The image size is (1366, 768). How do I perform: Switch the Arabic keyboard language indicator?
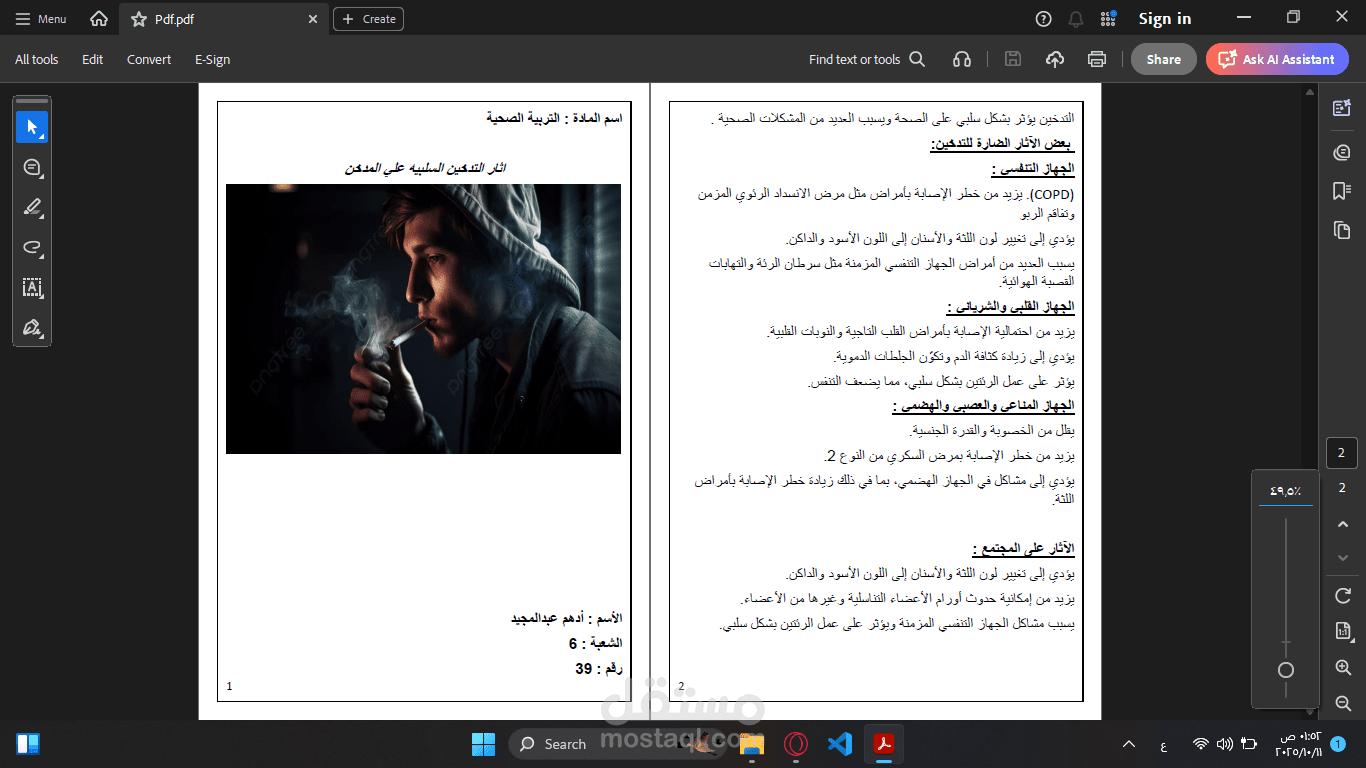click(1163, 745)
